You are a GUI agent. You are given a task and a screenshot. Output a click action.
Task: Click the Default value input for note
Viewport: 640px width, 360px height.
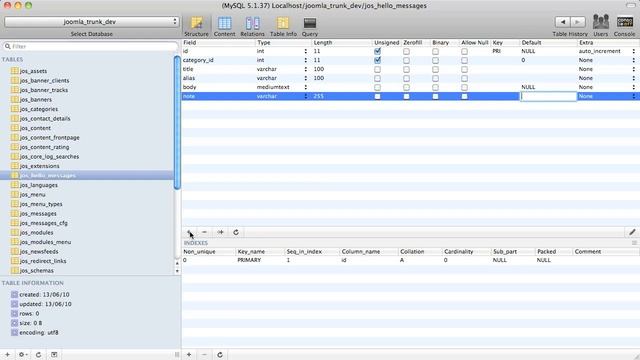tap(549, 96)
